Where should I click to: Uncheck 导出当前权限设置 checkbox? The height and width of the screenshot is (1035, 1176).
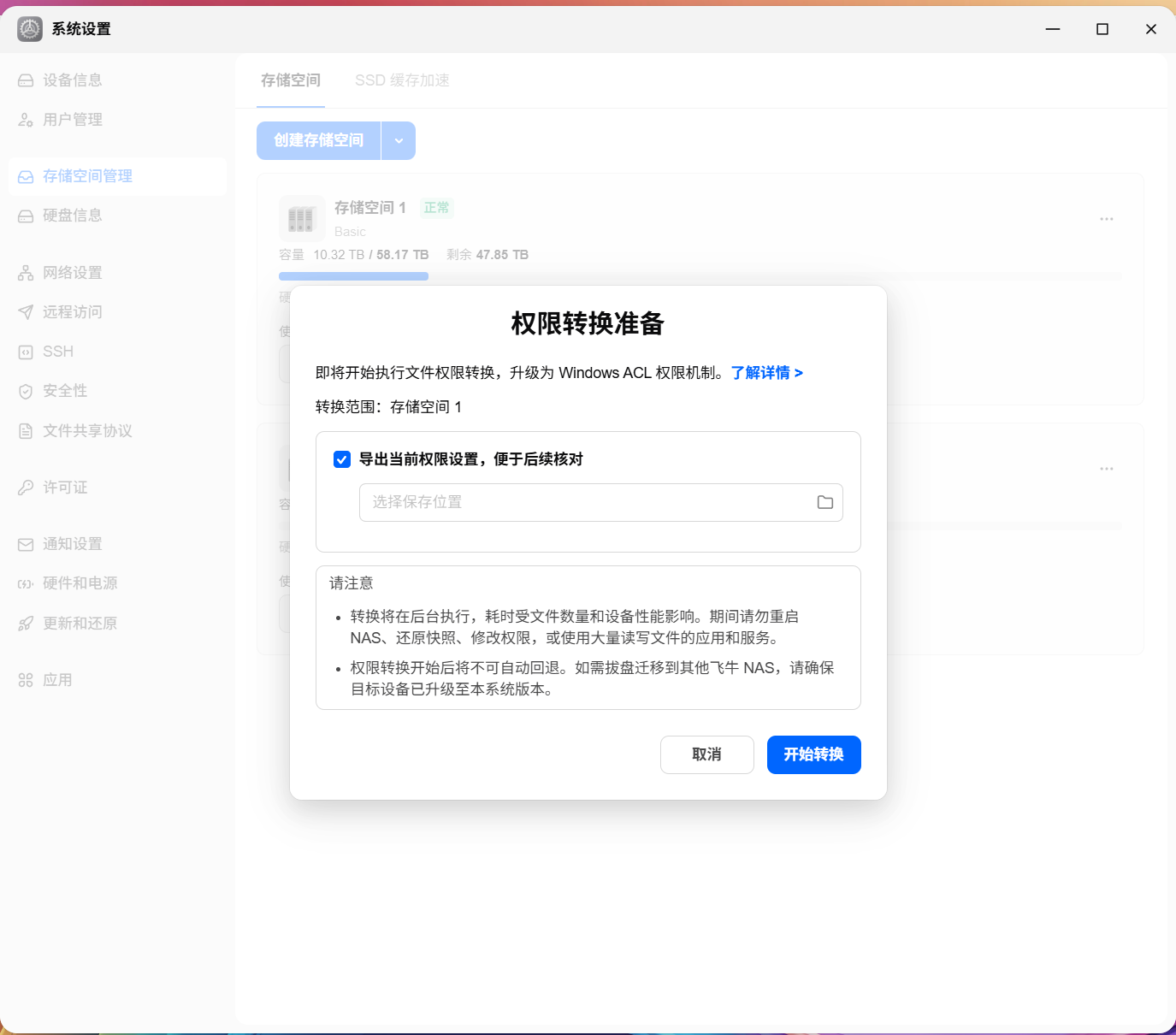pyautogui.click(x=342, y=459)
